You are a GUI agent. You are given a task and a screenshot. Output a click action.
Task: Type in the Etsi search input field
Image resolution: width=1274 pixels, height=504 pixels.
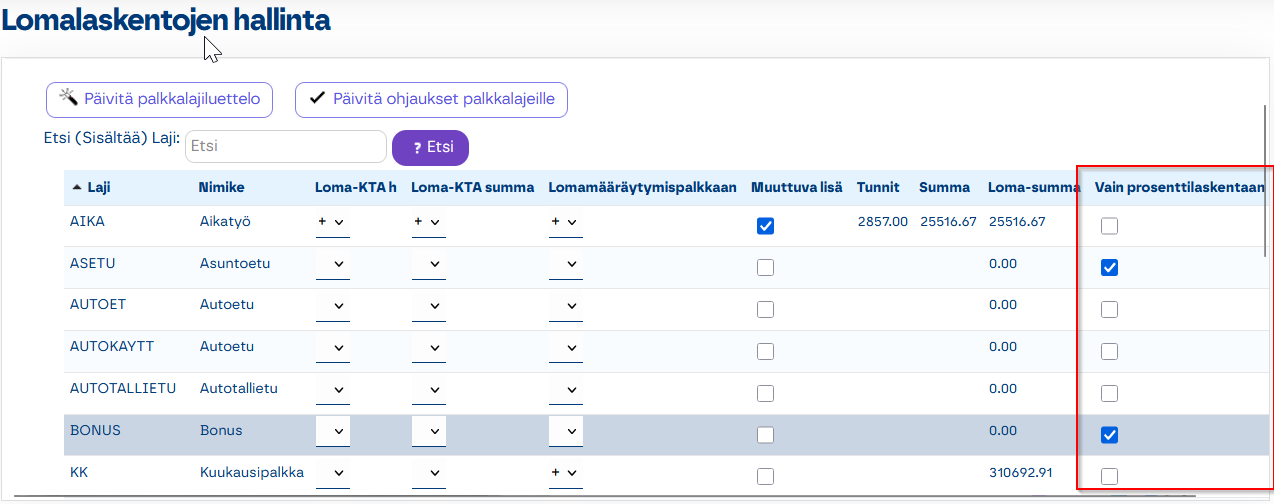tap(286, 146)
